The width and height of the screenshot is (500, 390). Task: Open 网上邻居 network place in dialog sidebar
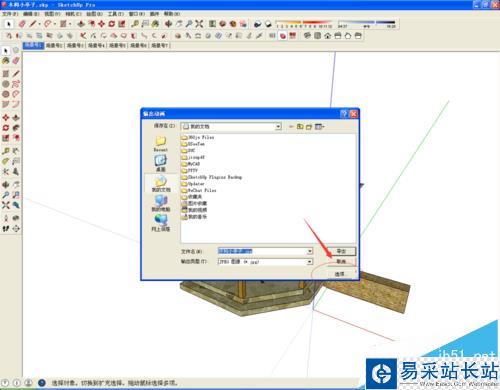[x=161, y=223]
